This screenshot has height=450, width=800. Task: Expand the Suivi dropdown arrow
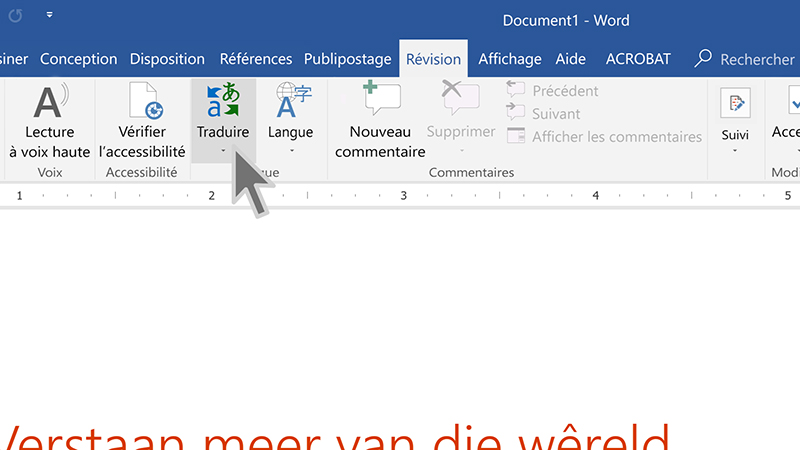point(735,151)
